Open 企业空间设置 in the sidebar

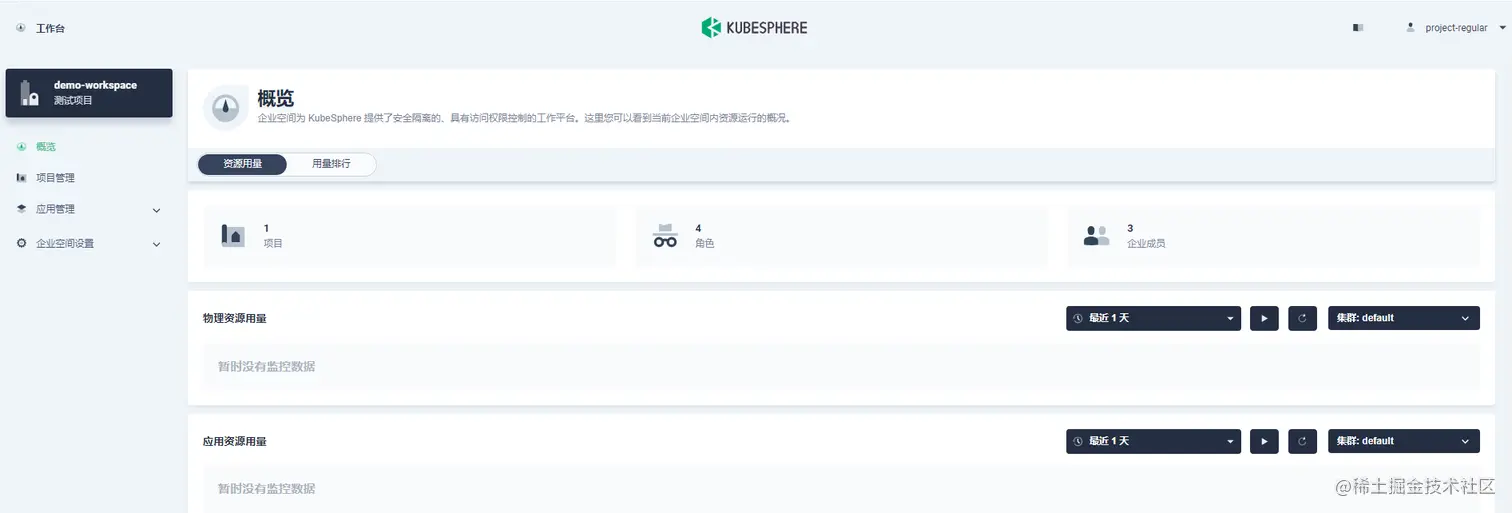pyautogui.click(x=65, y=243)
